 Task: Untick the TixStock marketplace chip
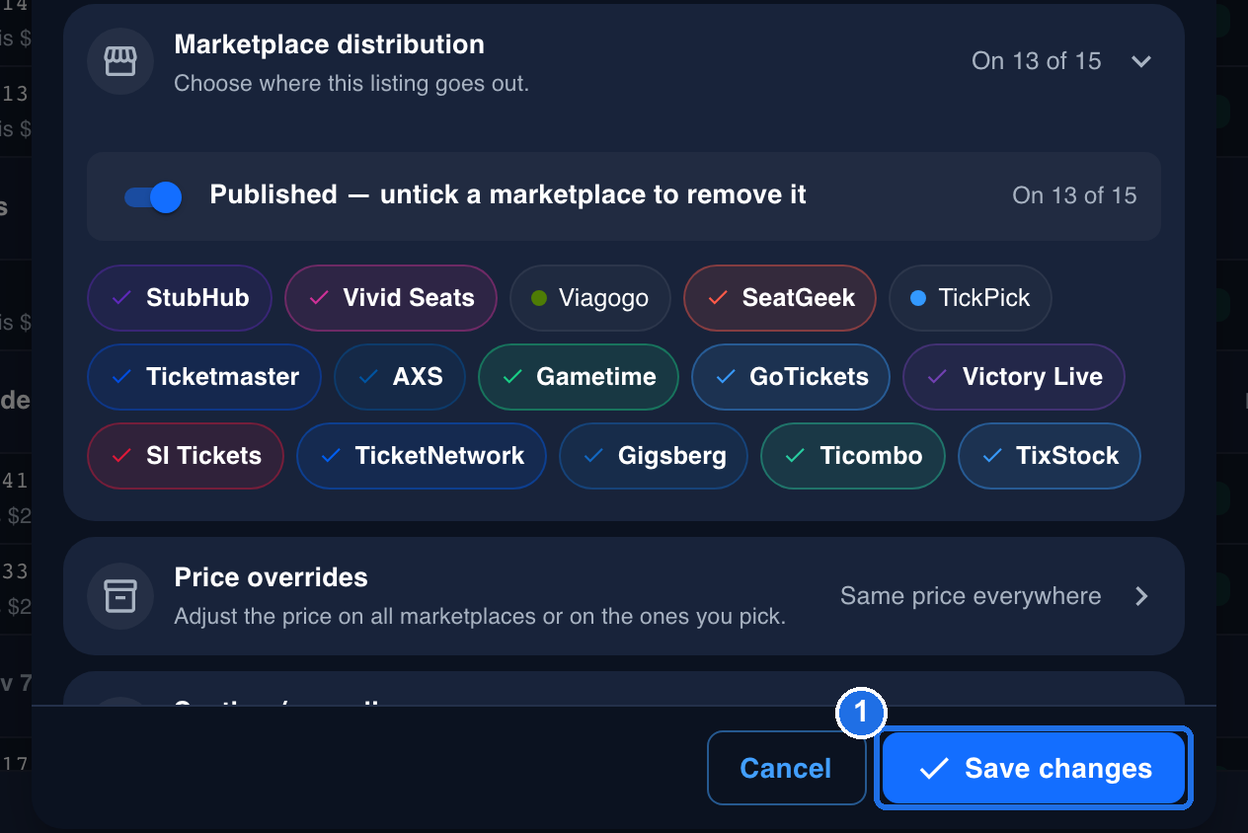(x=1049, y=456)
